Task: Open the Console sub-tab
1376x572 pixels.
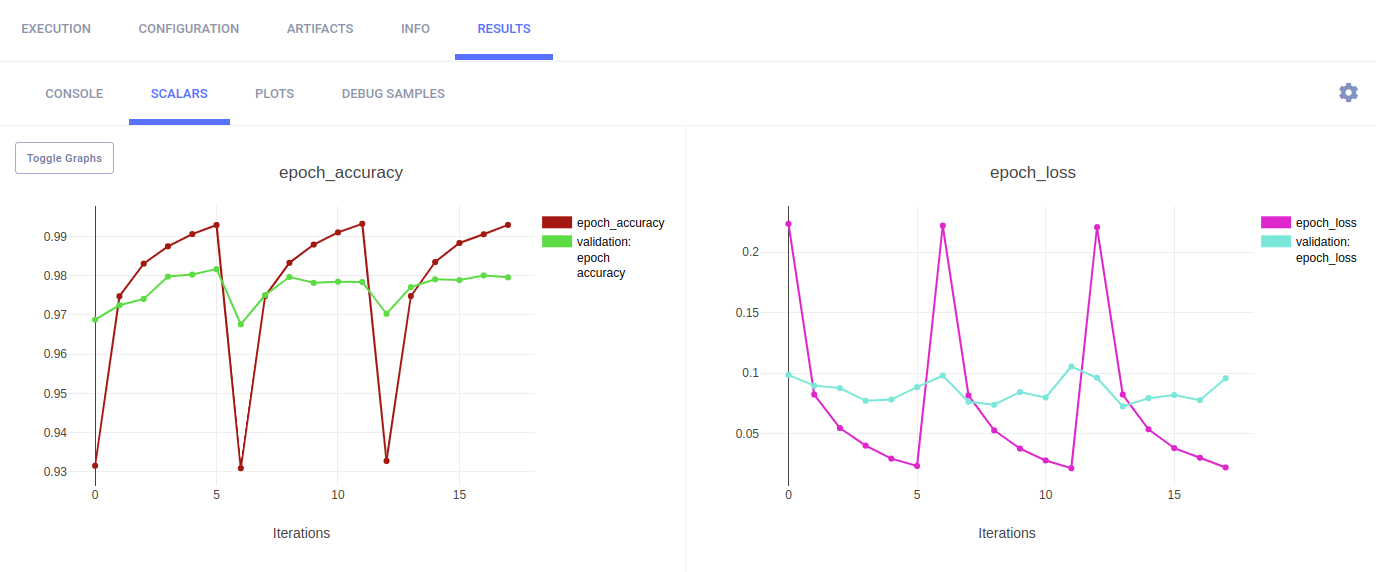Action: (x=74, y=94)
